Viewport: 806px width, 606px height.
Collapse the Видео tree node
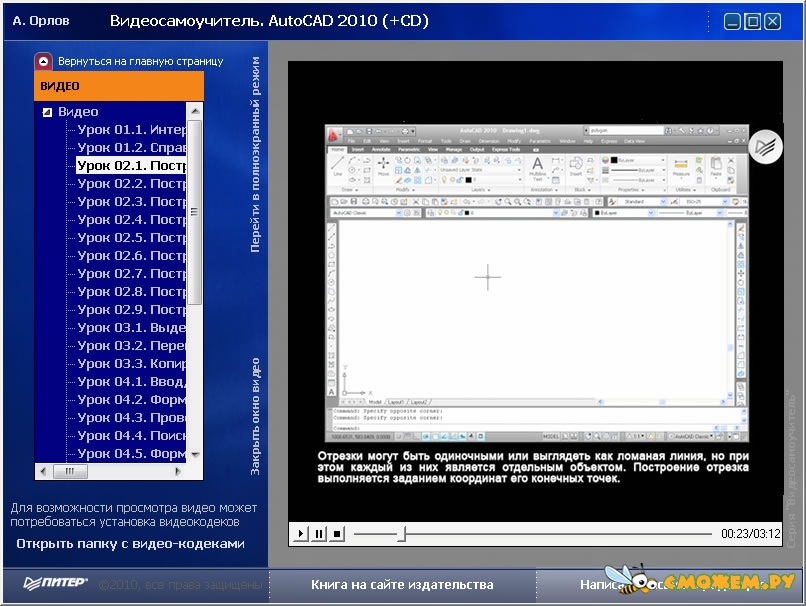pyautogui.click(x=47, y=112)
